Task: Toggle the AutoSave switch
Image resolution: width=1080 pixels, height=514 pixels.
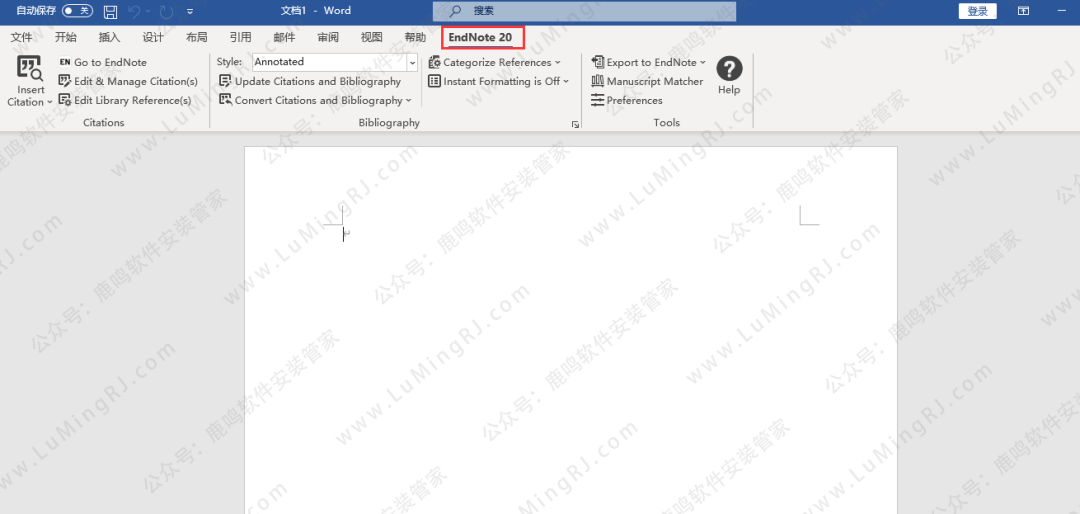Action: pyautogui.click(x=77, y=11)
